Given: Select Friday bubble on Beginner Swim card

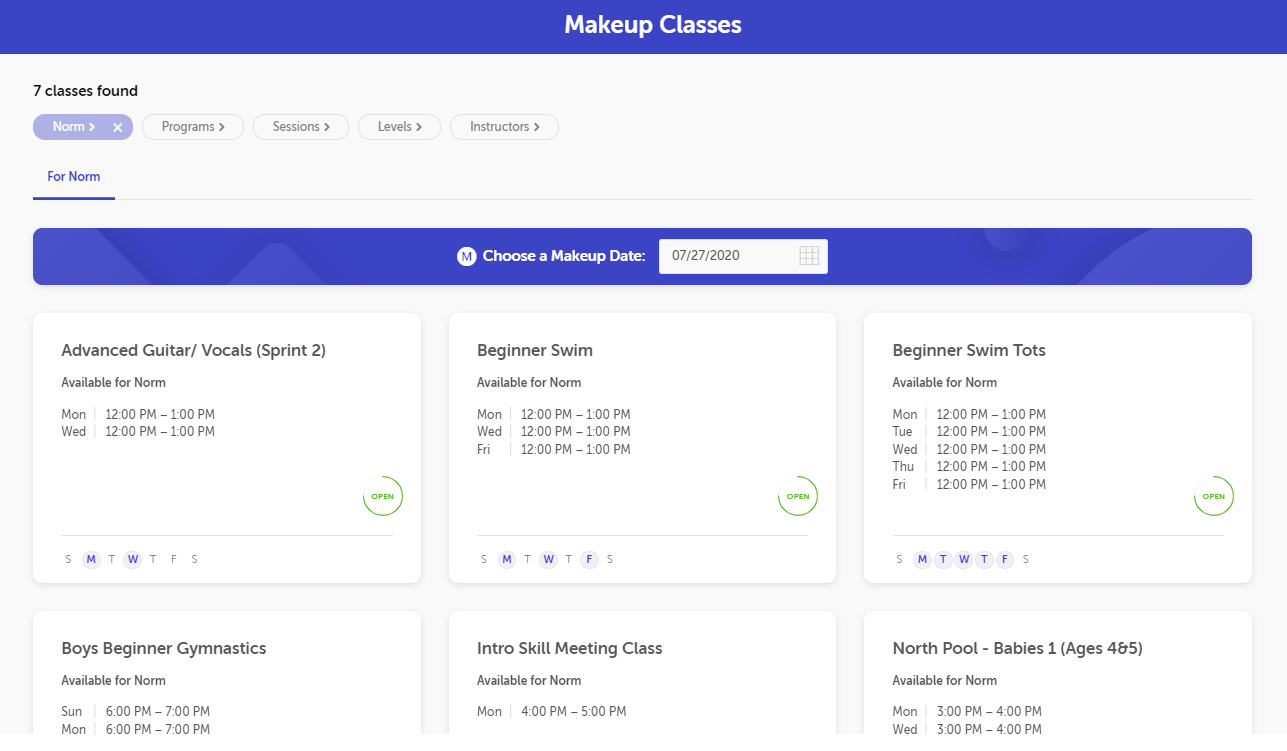Looking at the screenshot, I should tap(589, 559).
